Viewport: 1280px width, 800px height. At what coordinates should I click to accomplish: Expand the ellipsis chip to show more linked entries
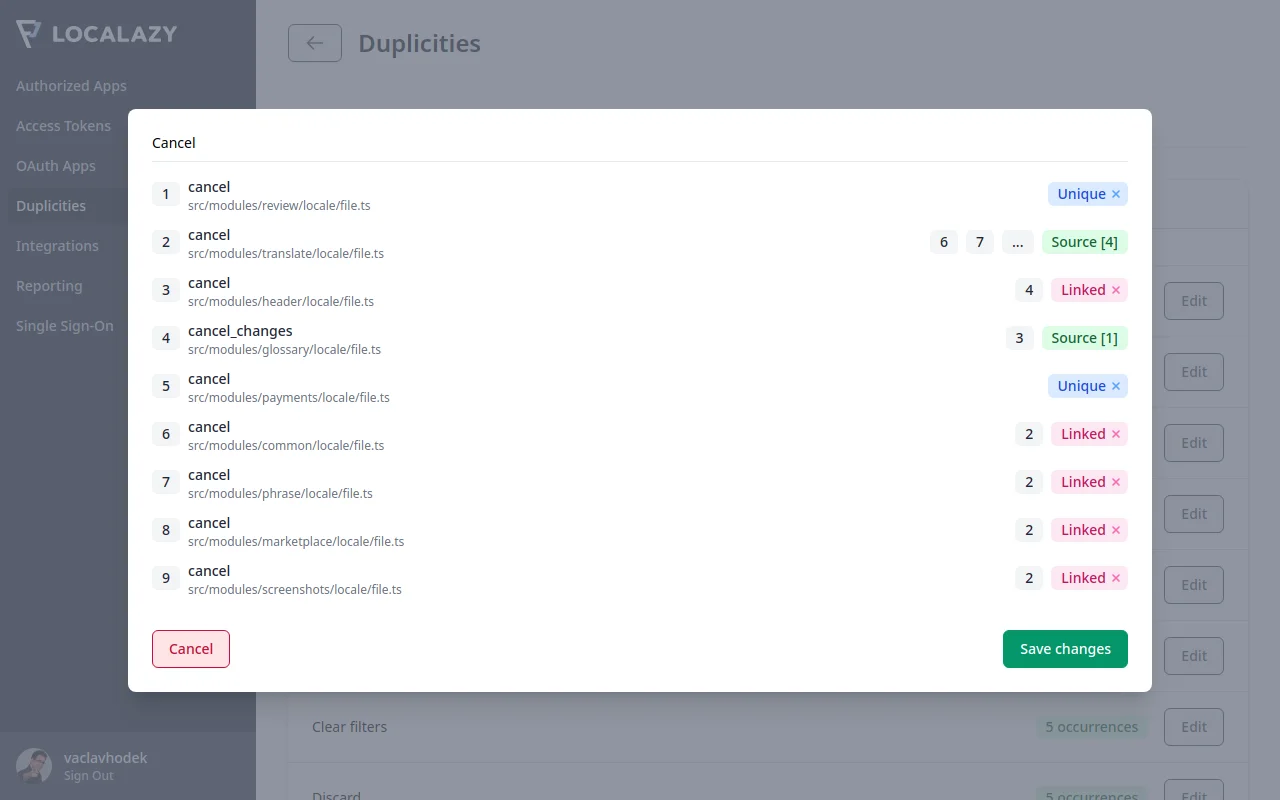(x=1018, y=242)
